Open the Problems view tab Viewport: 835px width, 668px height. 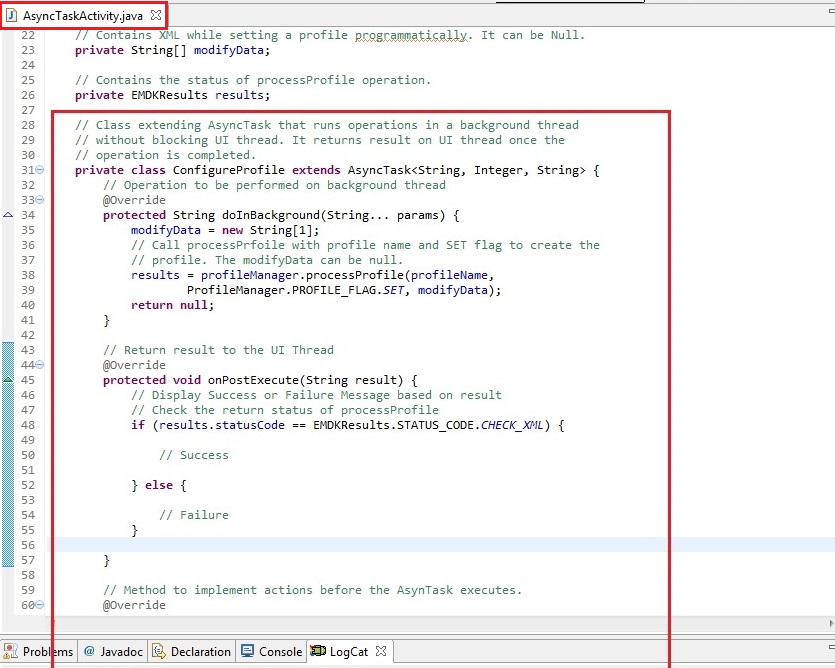(47, 651)
